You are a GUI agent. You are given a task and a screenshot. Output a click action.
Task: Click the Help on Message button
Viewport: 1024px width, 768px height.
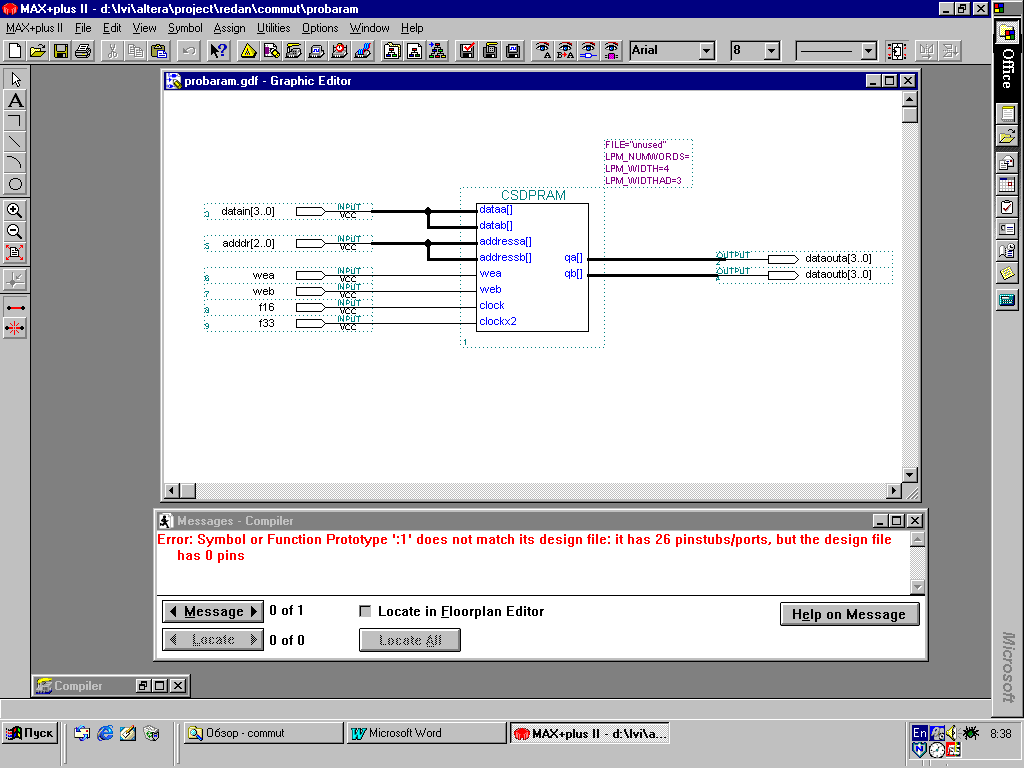[849, 614]
